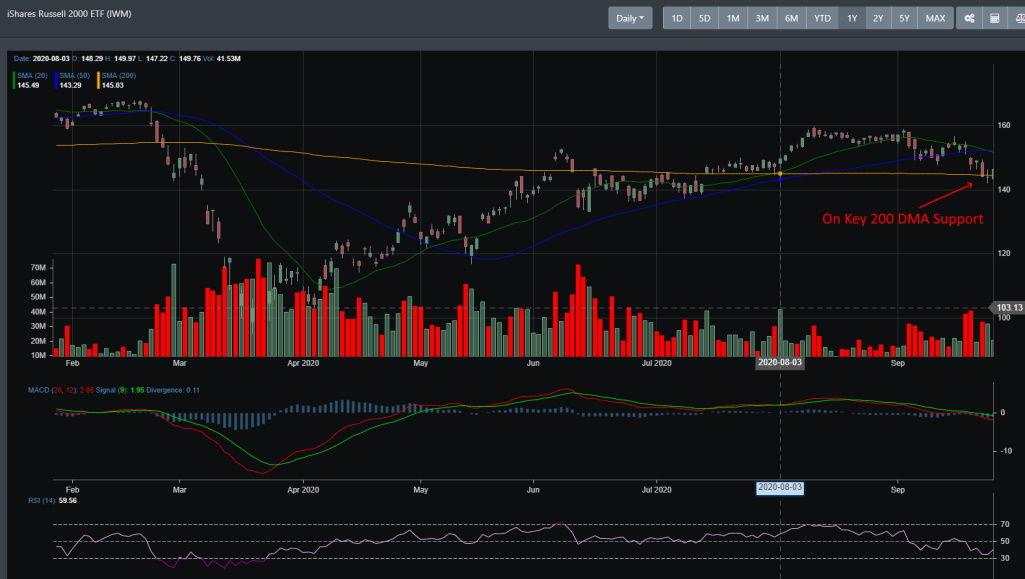Select the 1D time range
Screen dimensions: 1025x579
pyautogui.click(x=677, y=18)
